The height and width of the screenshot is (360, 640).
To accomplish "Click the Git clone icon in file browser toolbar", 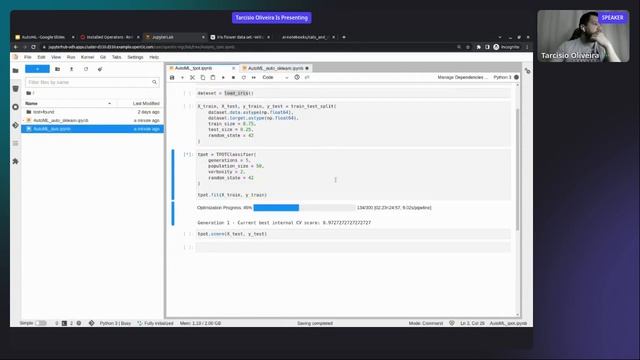I will pyautogui.click(x=100, y=69).
